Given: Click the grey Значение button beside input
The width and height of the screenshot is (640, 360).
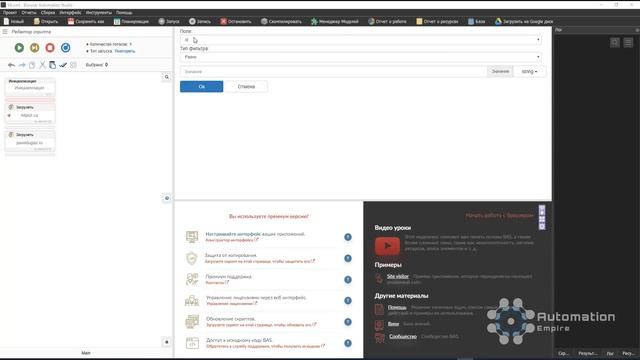Looking at the screenshot, I should [500, 71].
